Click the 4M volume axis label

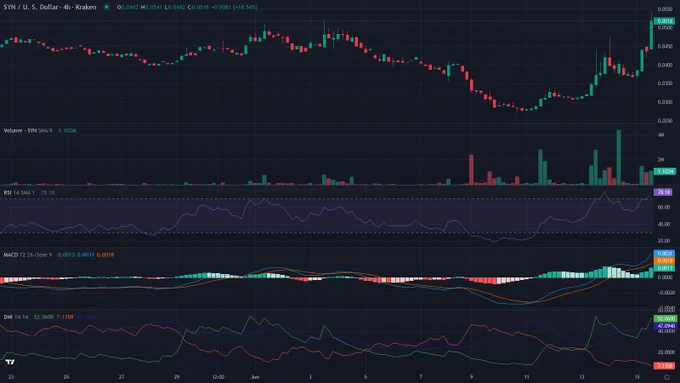tap(660, 135)
